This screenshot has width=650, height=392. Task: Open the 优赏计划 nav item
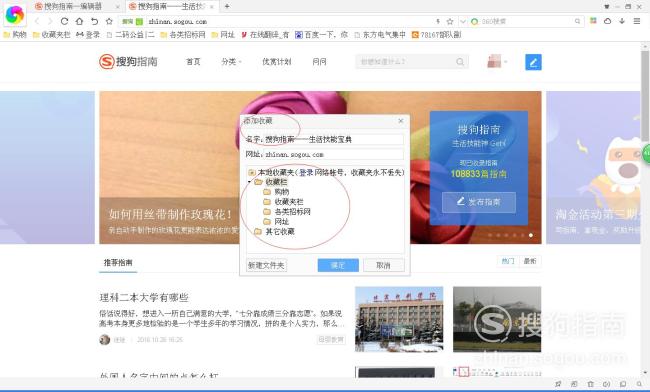(276, 62)
